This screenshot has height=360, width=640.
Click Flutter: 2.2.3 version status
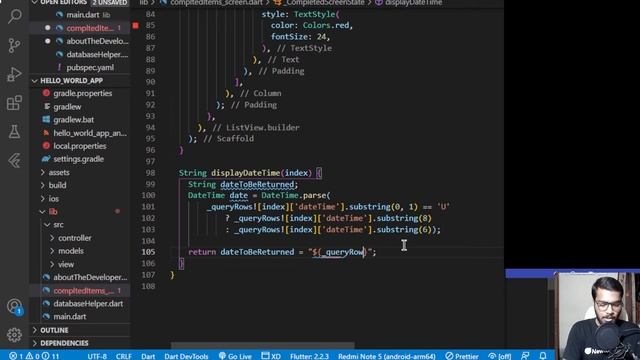pos(309,356)
